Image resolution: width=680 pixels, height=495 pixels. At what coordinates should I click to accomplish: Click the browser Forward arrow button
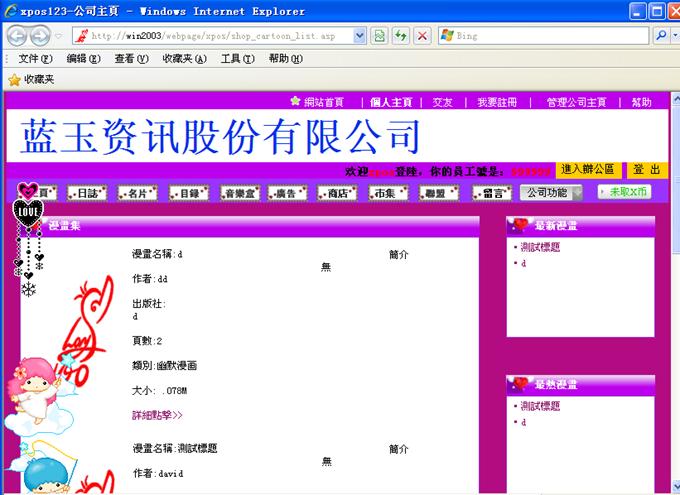click(x=40, y=35)
